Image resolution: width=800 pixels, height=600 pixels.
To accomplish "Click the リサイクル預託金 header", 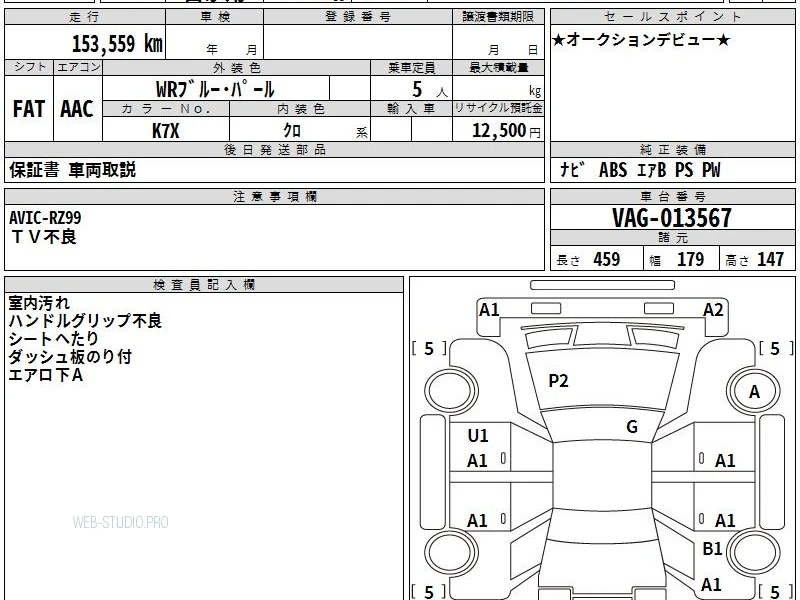I will (x=498, y=109).
